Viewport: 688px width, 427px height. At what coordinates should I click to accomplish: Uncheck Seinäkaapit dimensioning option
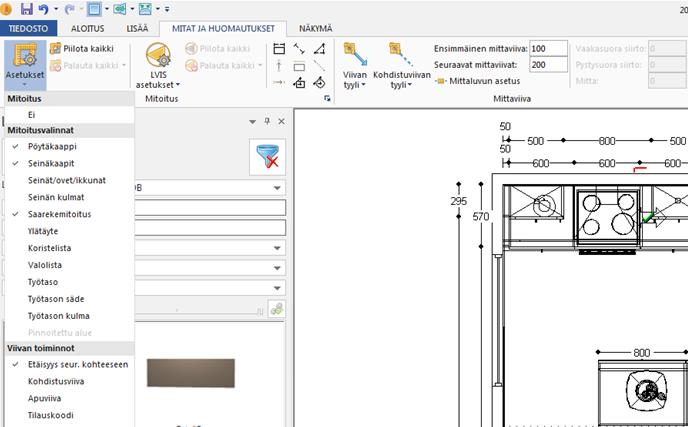(69, 164)
